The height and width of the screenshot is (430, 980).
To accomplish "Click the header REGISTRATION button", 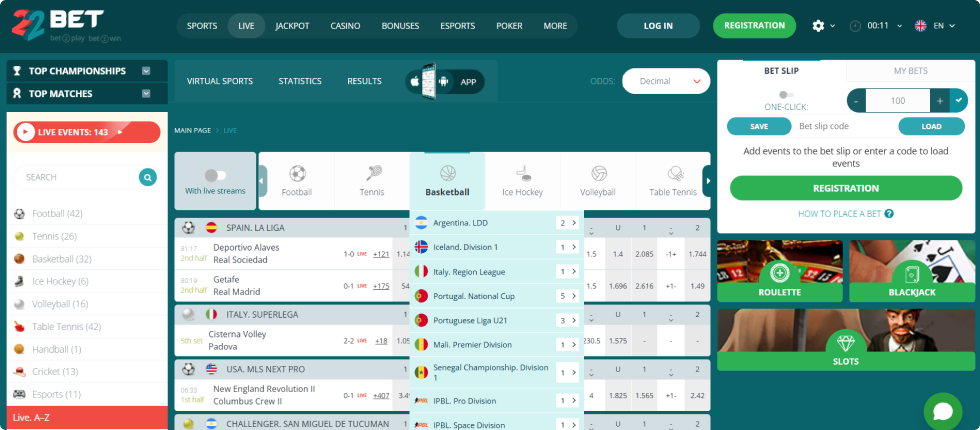I will coord(754,26).
